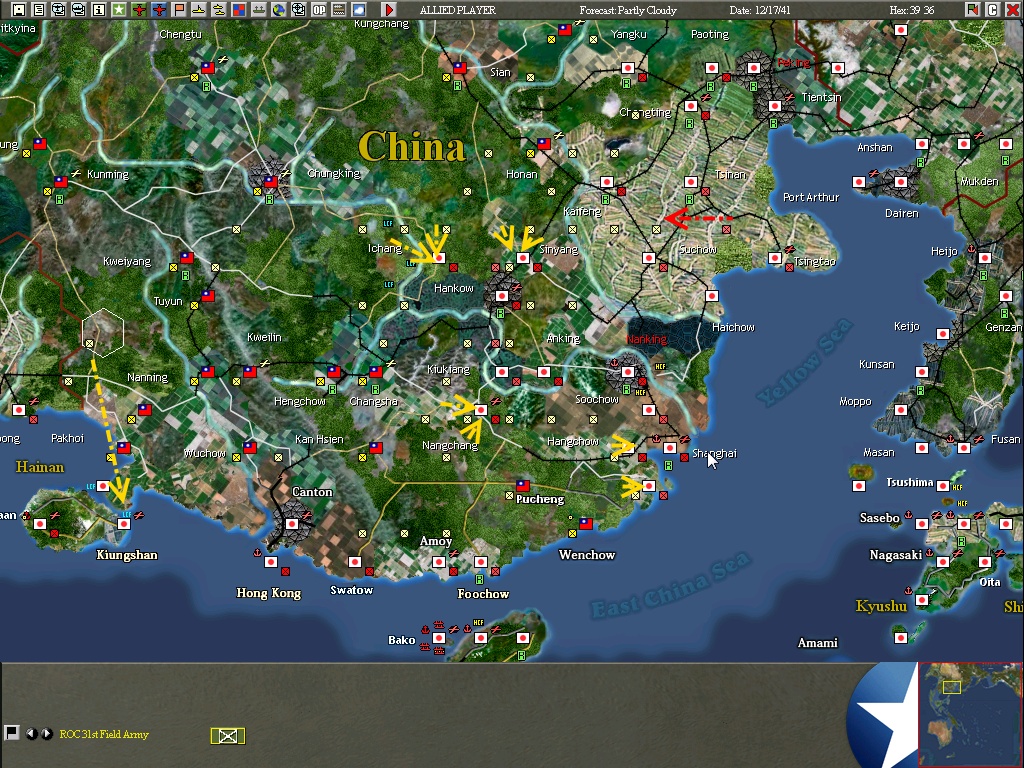Image resolution: width=1024 pixels, height=768 pixels.
Task: Click the Chinese flag marker at Kunming
Action: pos(61,182)
